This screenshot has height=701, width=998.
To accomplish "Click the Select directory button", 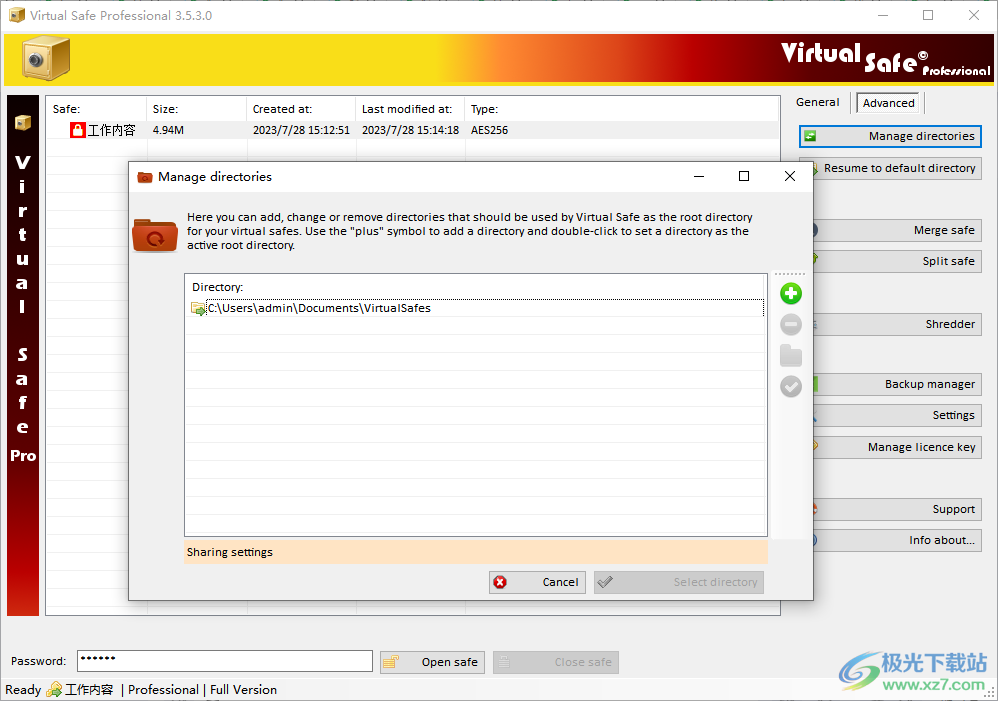I will coord(678,582).
